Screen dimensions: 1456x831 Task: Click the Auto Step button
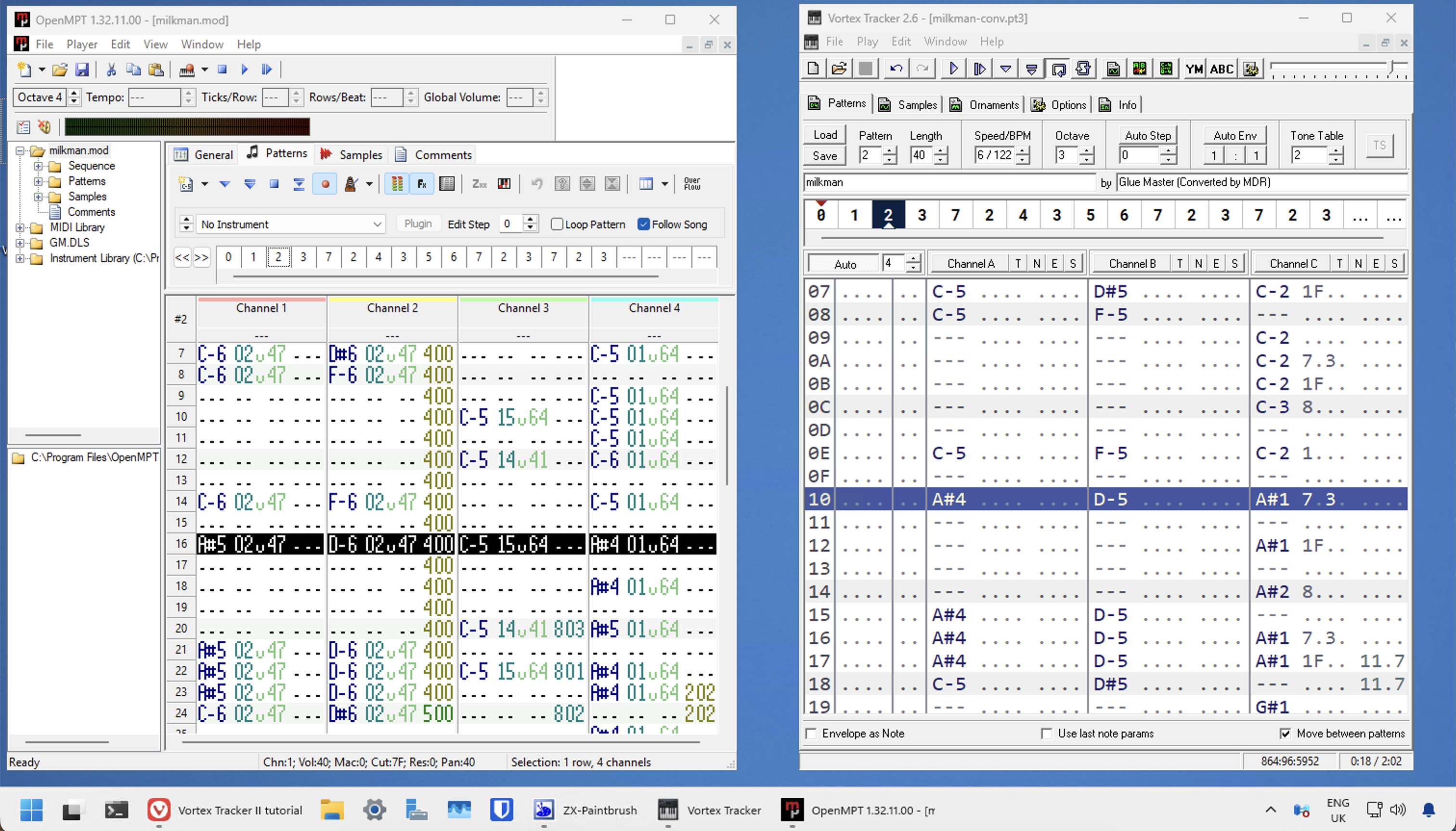(x=1147, y=136)
